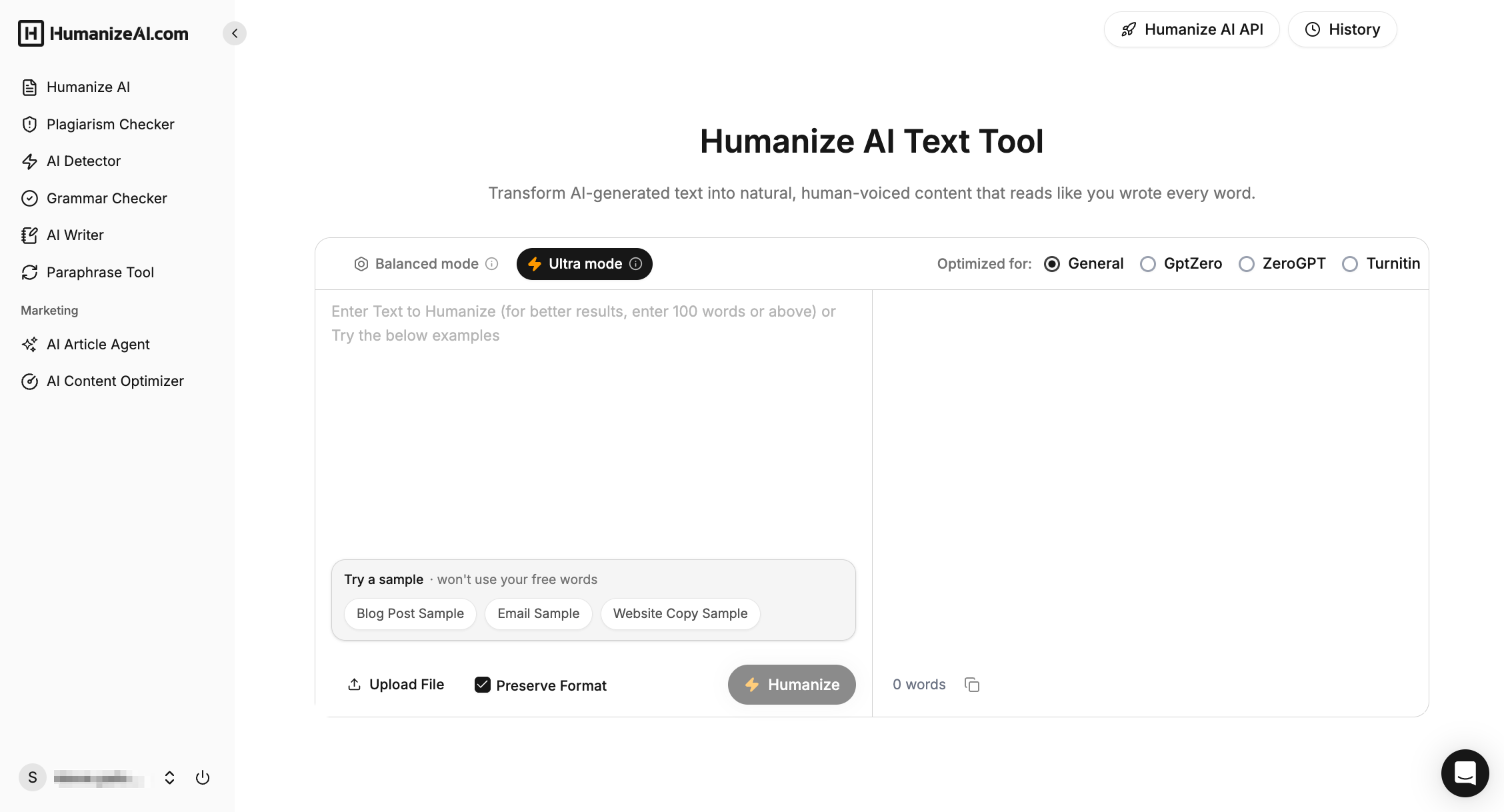
Task: Click the HumanizeAI.com logo icon
Action: [x=31, y=33]
